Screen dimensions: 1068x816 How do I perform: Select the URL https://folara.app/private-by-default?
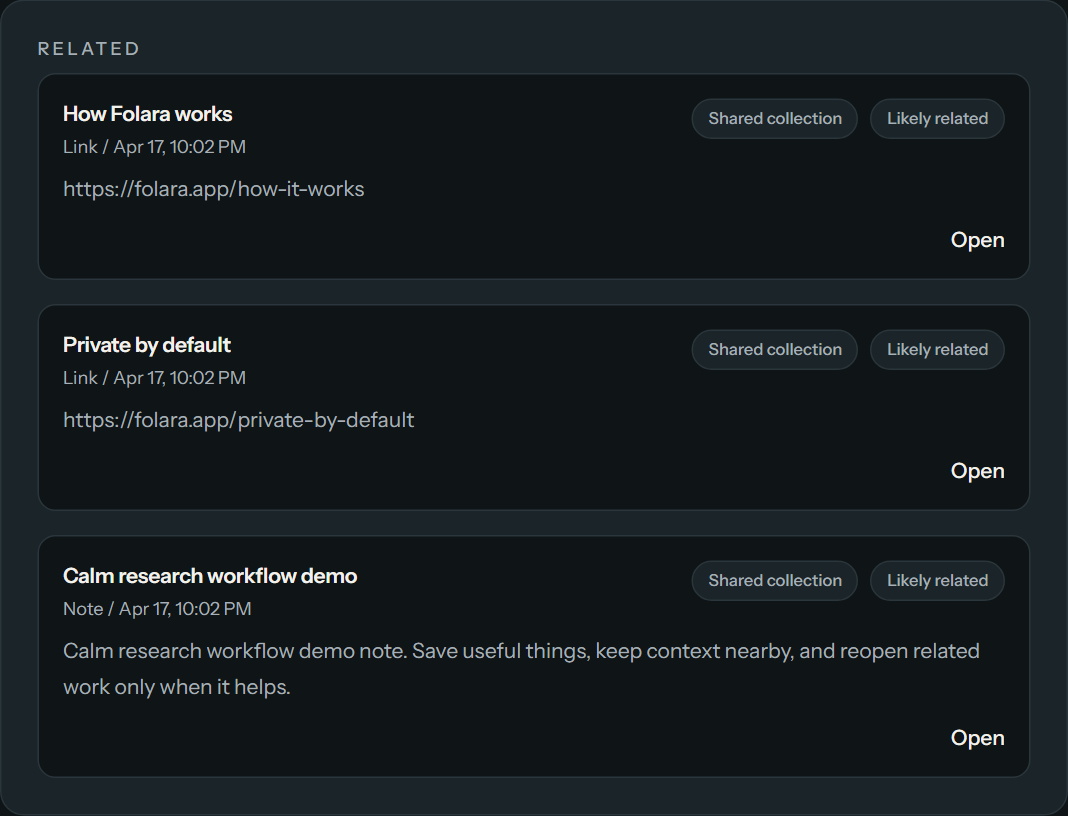(x=238, y=419)
